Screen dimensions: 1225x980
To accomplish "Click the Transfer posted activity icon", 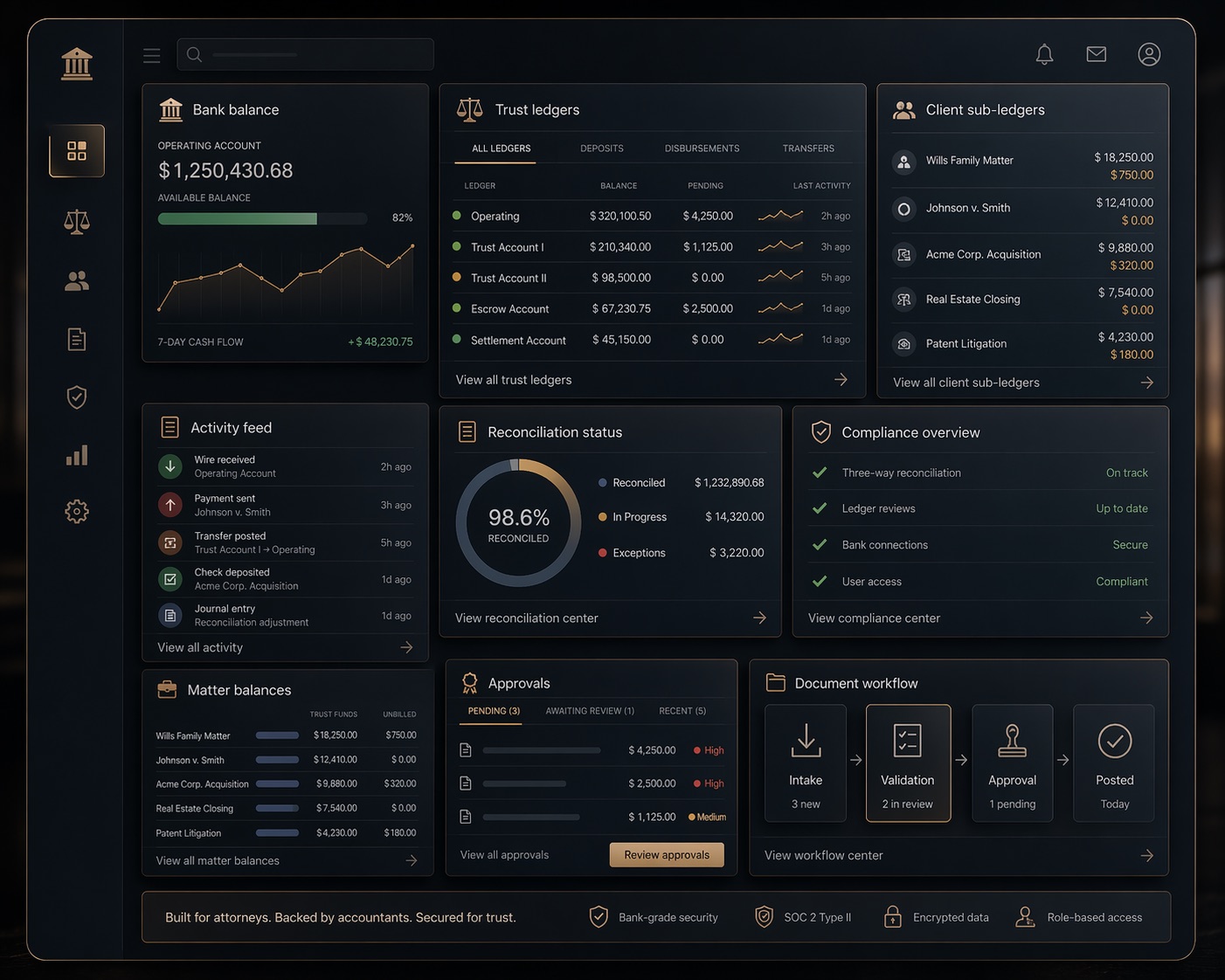I will click(x=170, y=542).
